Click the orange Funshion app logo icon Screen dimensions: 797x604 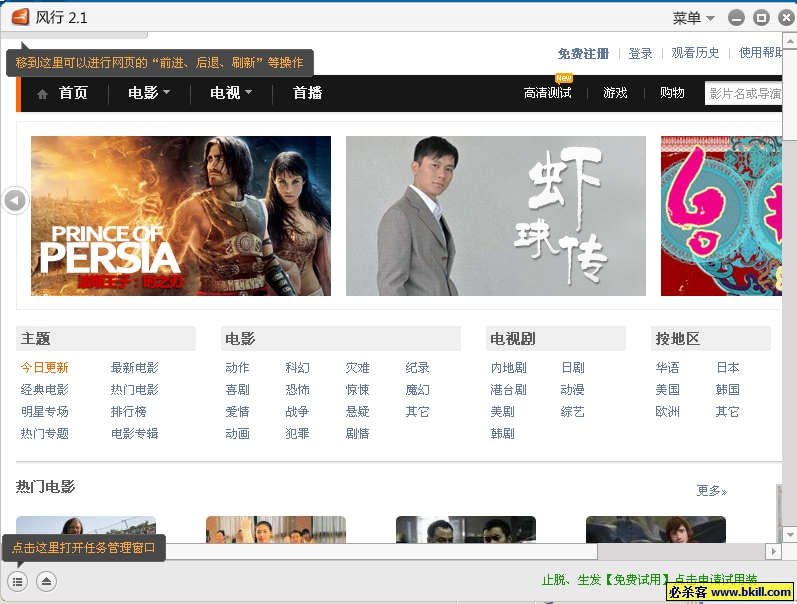click(20, 17)
